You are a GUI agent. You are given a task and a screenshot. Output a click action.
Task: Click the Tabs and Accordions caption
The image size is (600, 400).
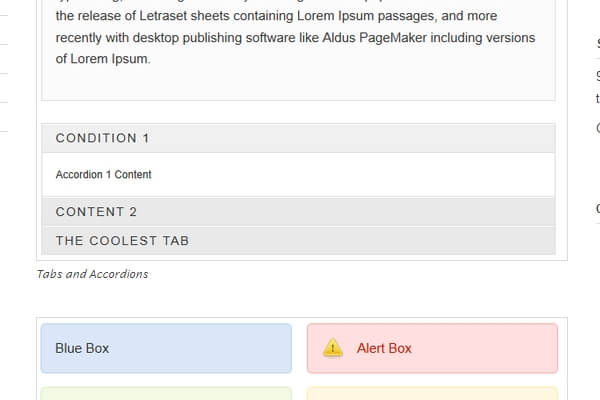coord(92,274)
